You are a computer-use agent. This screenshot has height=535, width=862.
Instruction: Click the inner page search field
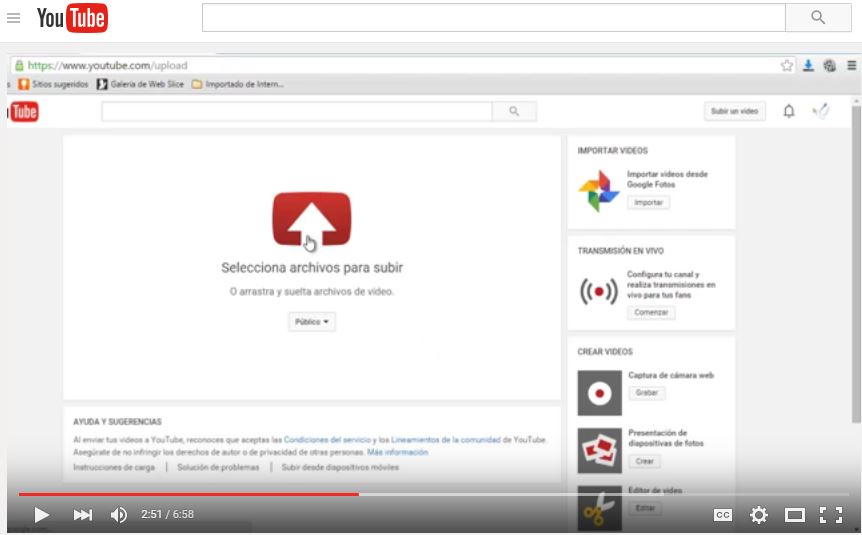(x=297, y=111)
